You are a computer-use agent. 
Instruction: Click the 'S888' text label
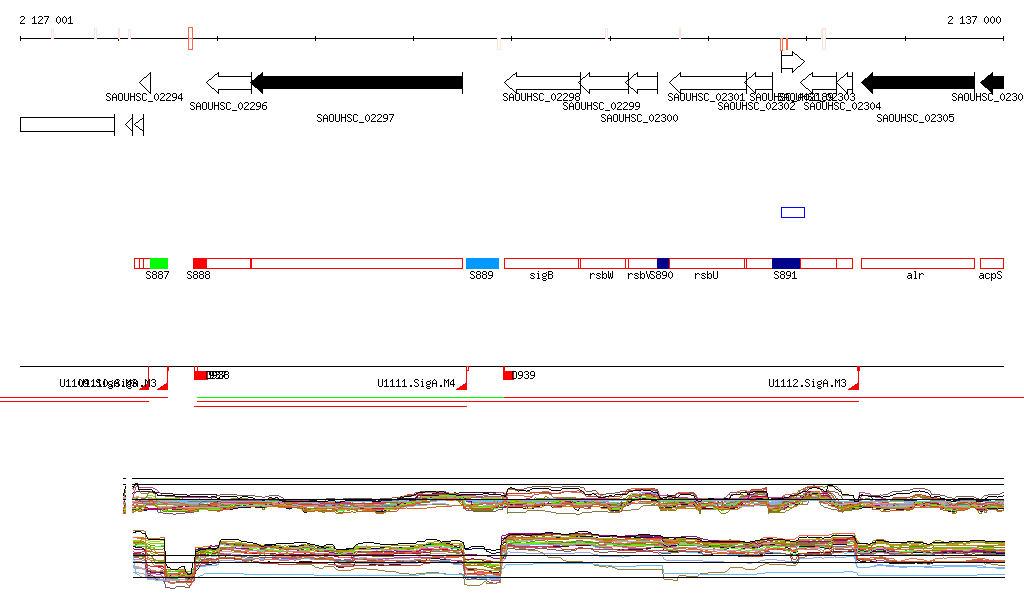199,275
